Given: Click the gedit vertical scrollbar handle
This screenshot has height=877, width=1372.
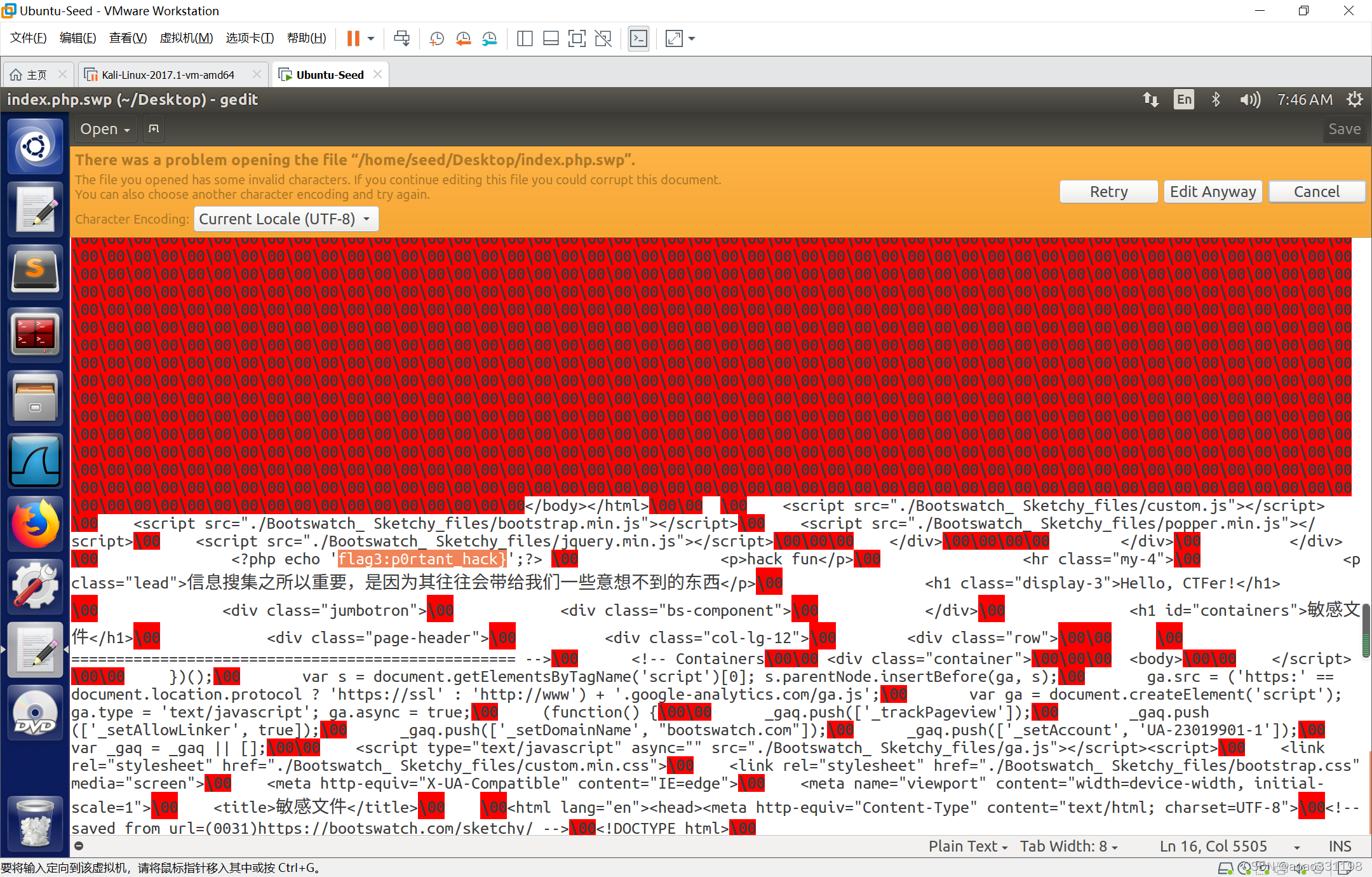Looking at the screenshot, I should point(1366,630).
